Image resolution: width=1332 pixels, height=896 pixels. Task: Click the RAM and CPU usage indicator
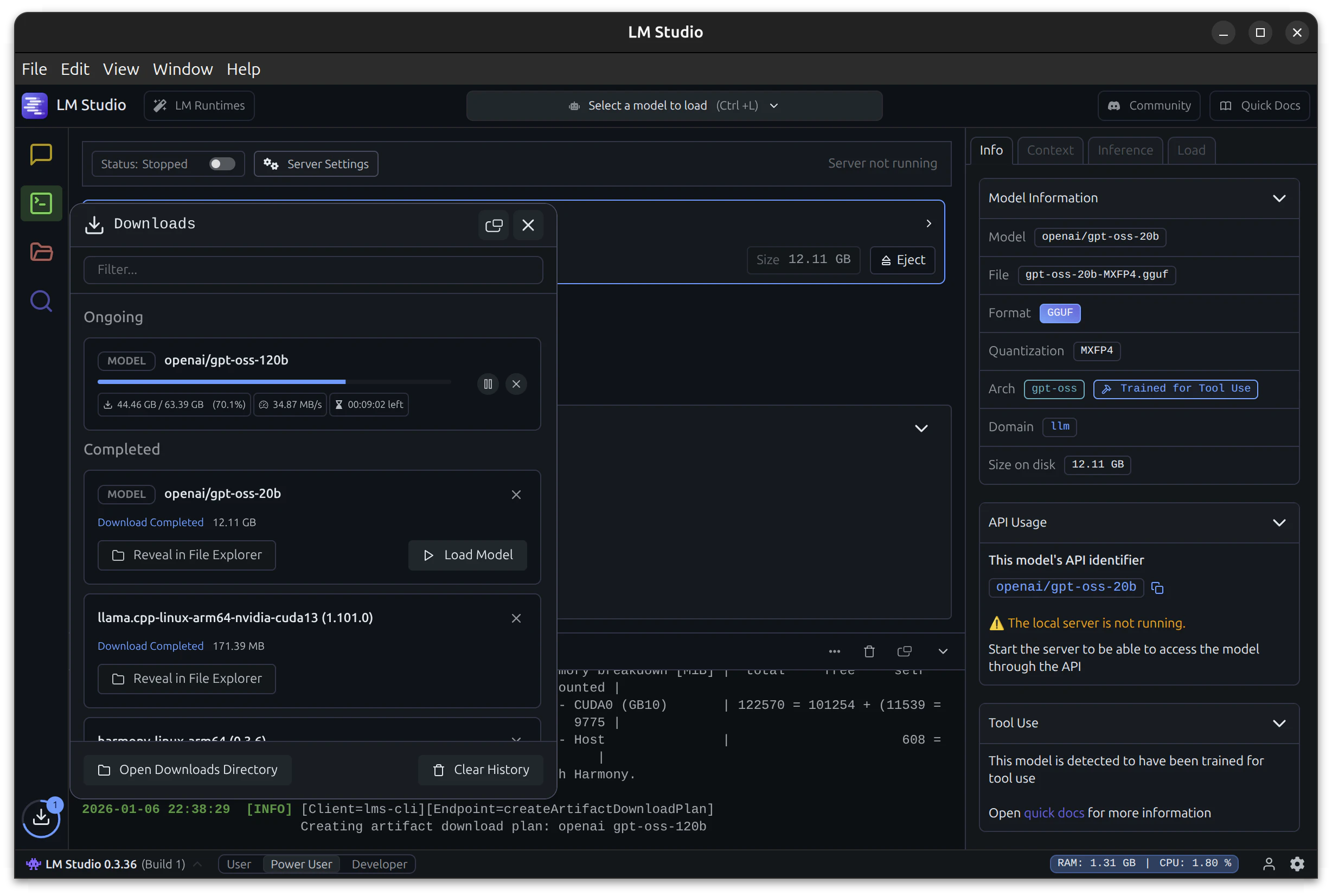click(x=1143, y=863)
